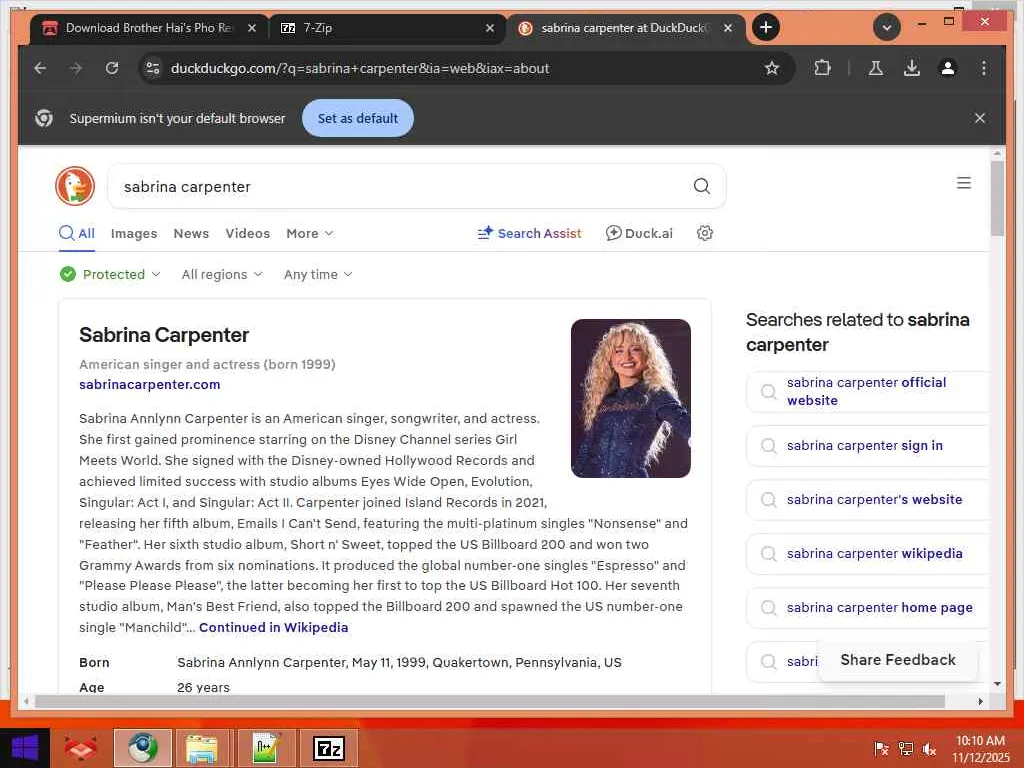Click the scroll down arrow of the page
Image resolution: width=1024 pixels, height=768 pixels.
tap(997, 684)
